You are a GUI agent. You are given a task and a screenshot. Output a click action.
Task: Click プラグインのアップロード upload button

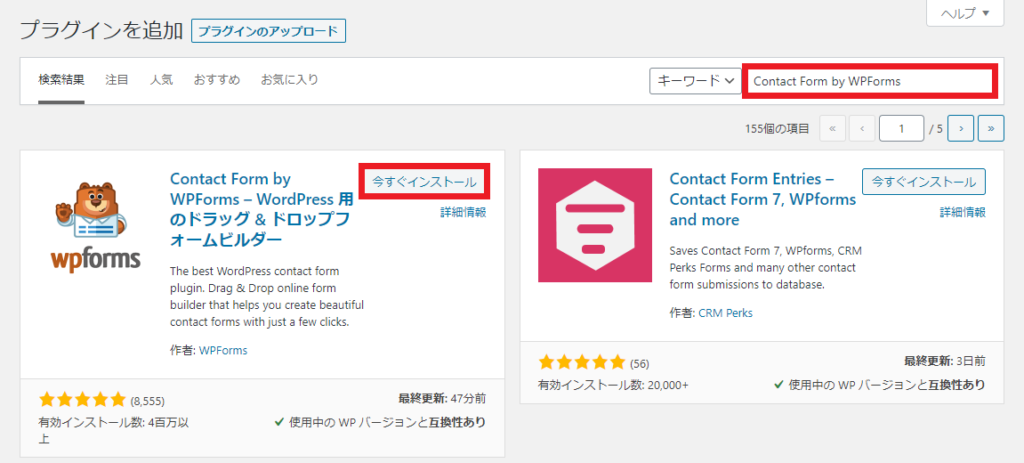pos(268,31)
